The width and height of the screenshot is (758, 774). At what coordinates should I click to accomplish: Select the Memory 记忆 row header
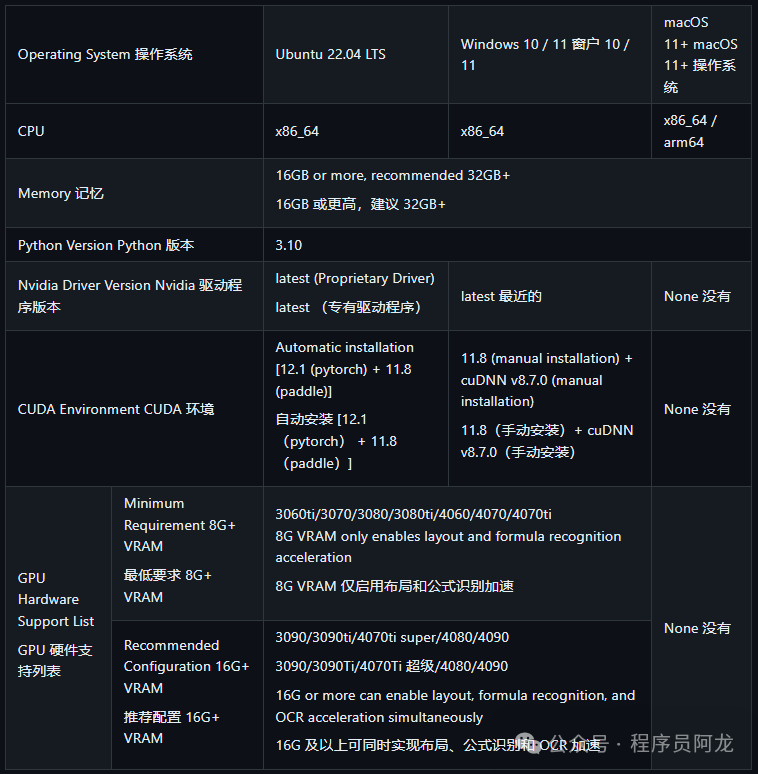coord(60,193)
